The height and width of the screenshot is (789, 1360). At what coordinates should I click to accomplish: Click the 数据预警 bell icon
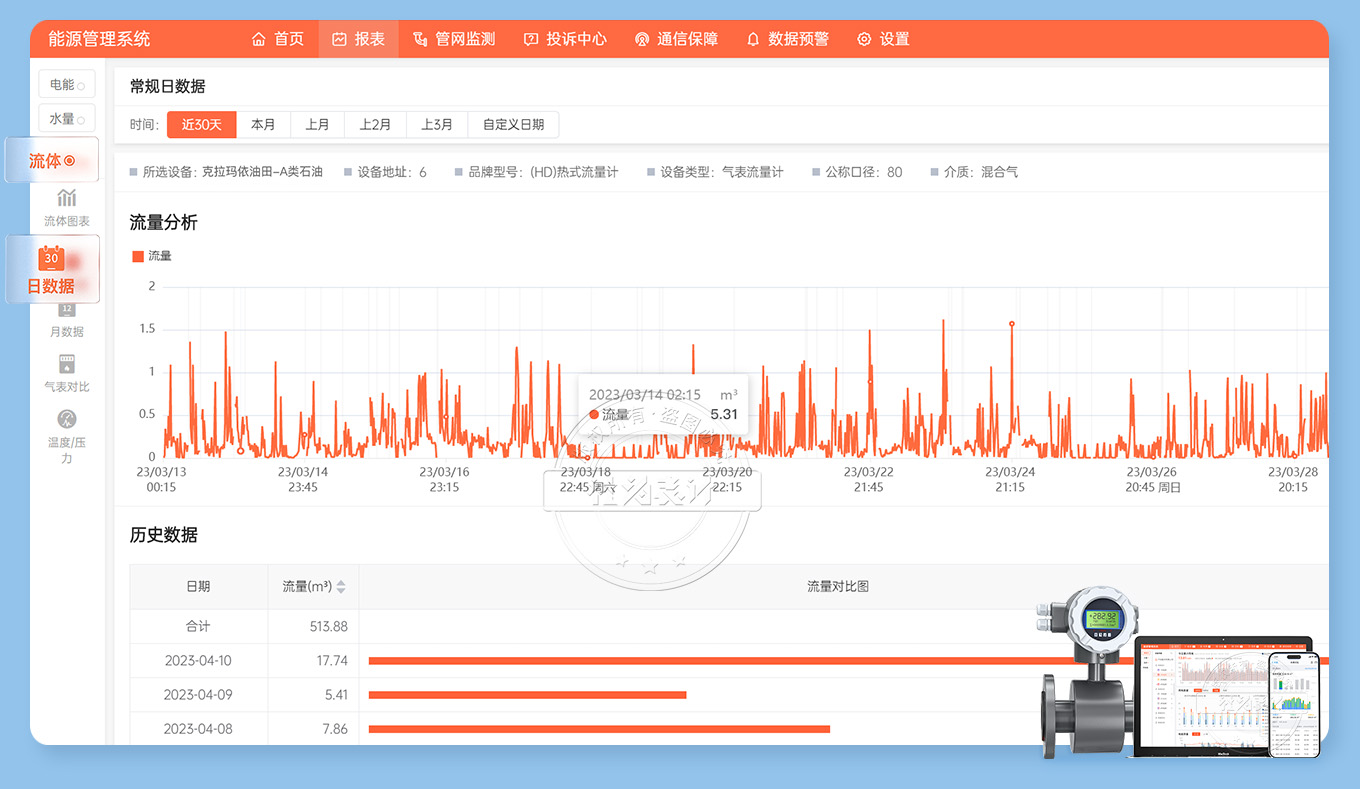pos(753,39)
